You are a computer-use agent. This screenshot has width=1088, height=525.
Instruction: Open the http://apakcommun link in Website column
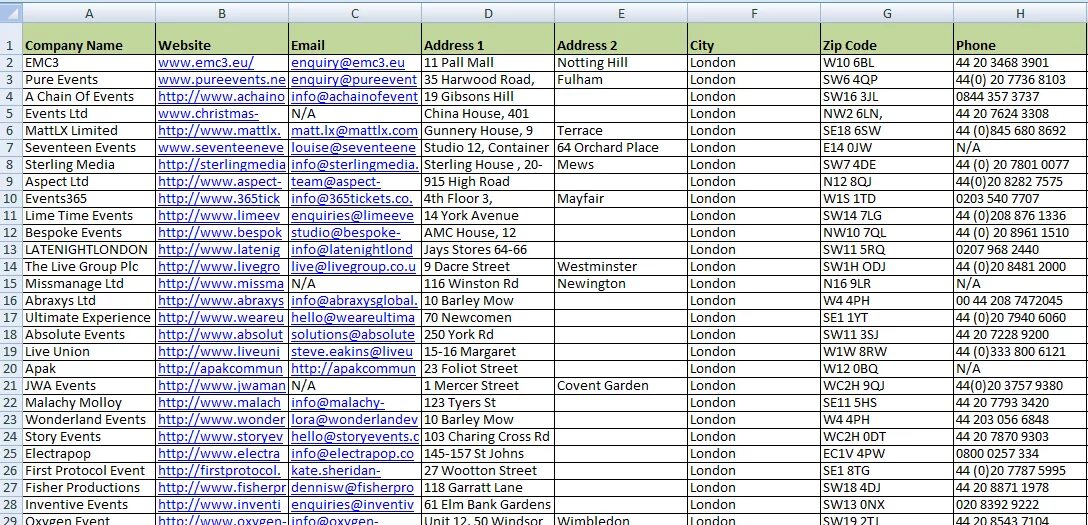tap(221, 368)
